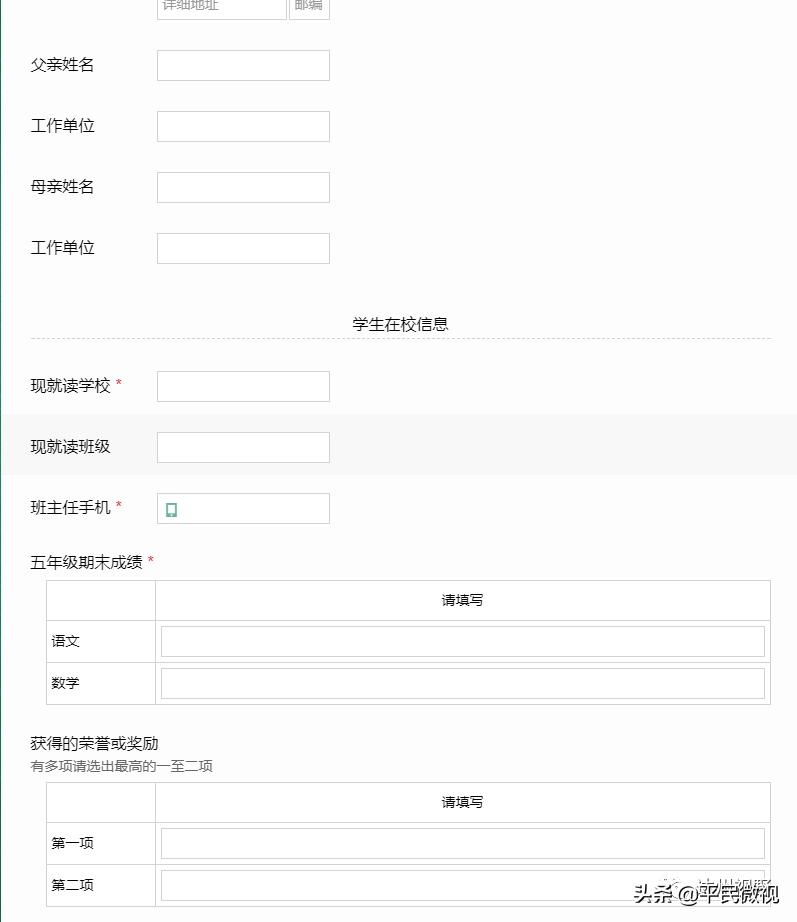Click the 第一项 honor input box
This screenshot has width=797, height=922.
pos(462,843)
